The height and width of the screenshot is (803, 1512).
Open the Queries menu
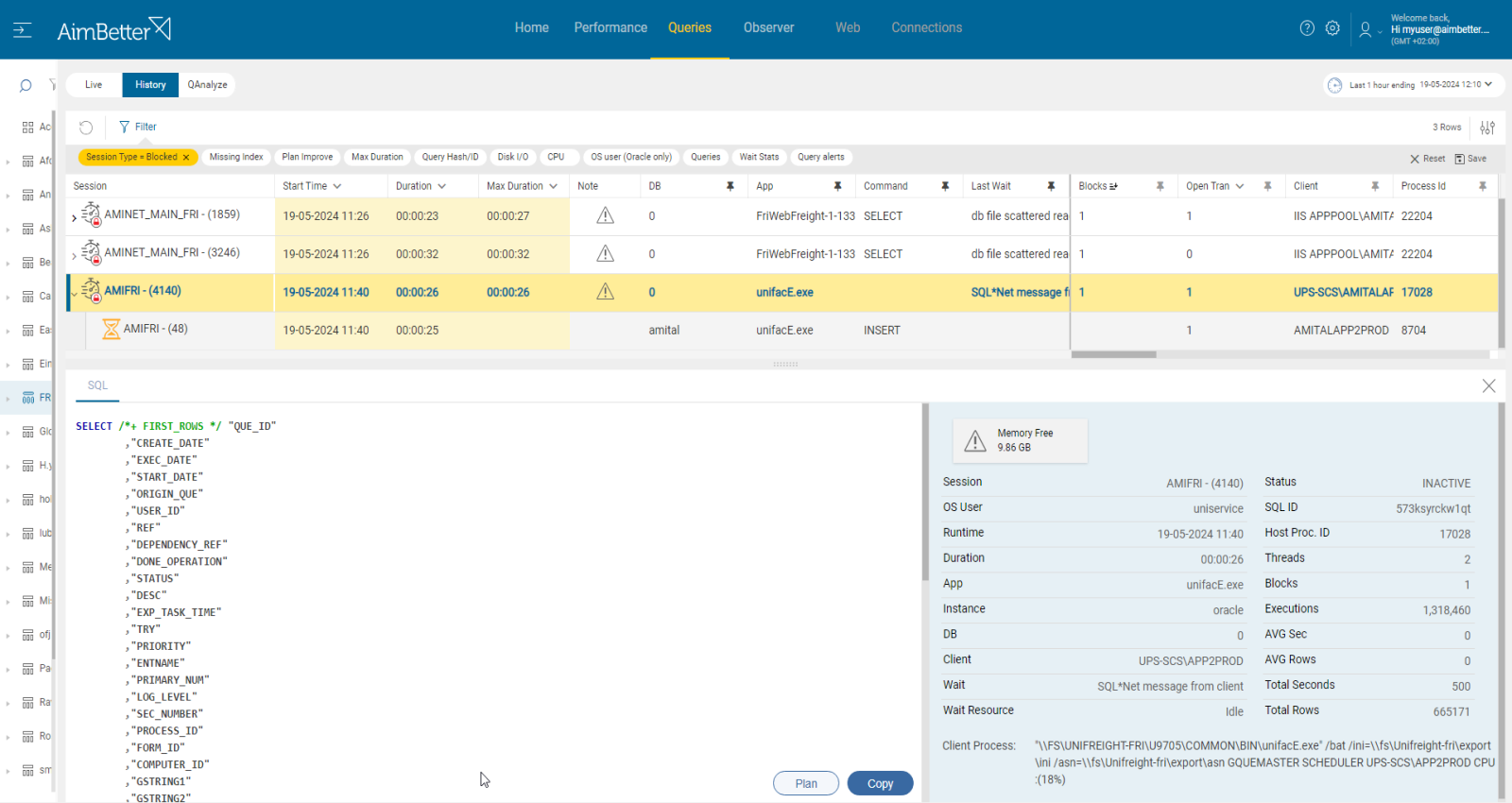[x=690, y=28]
